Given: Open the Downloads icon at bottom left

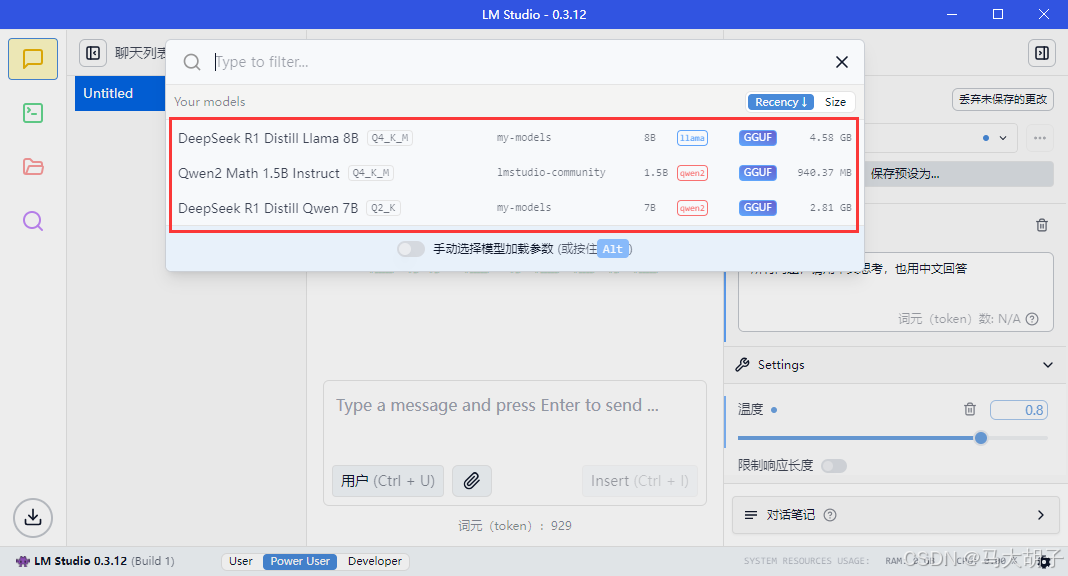Looking at the screenshot, I should [33, 518].
